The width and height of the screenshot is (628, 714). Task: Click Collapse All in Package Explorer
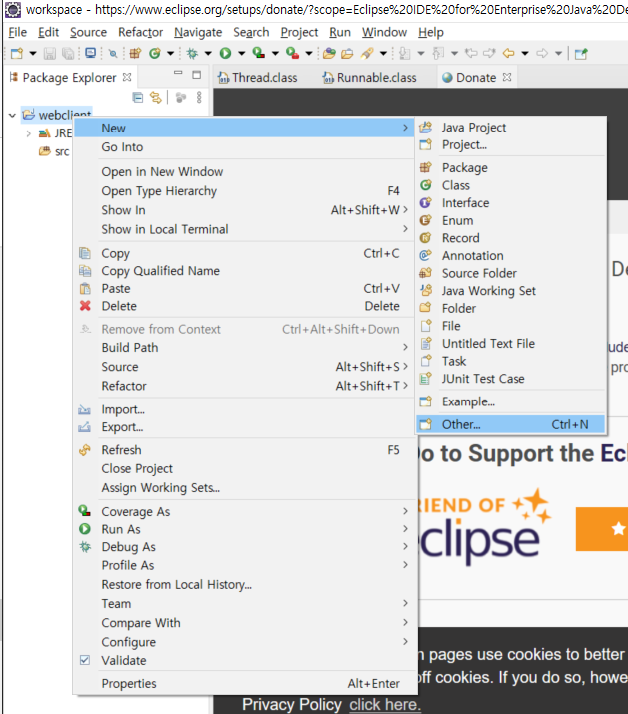138,97
